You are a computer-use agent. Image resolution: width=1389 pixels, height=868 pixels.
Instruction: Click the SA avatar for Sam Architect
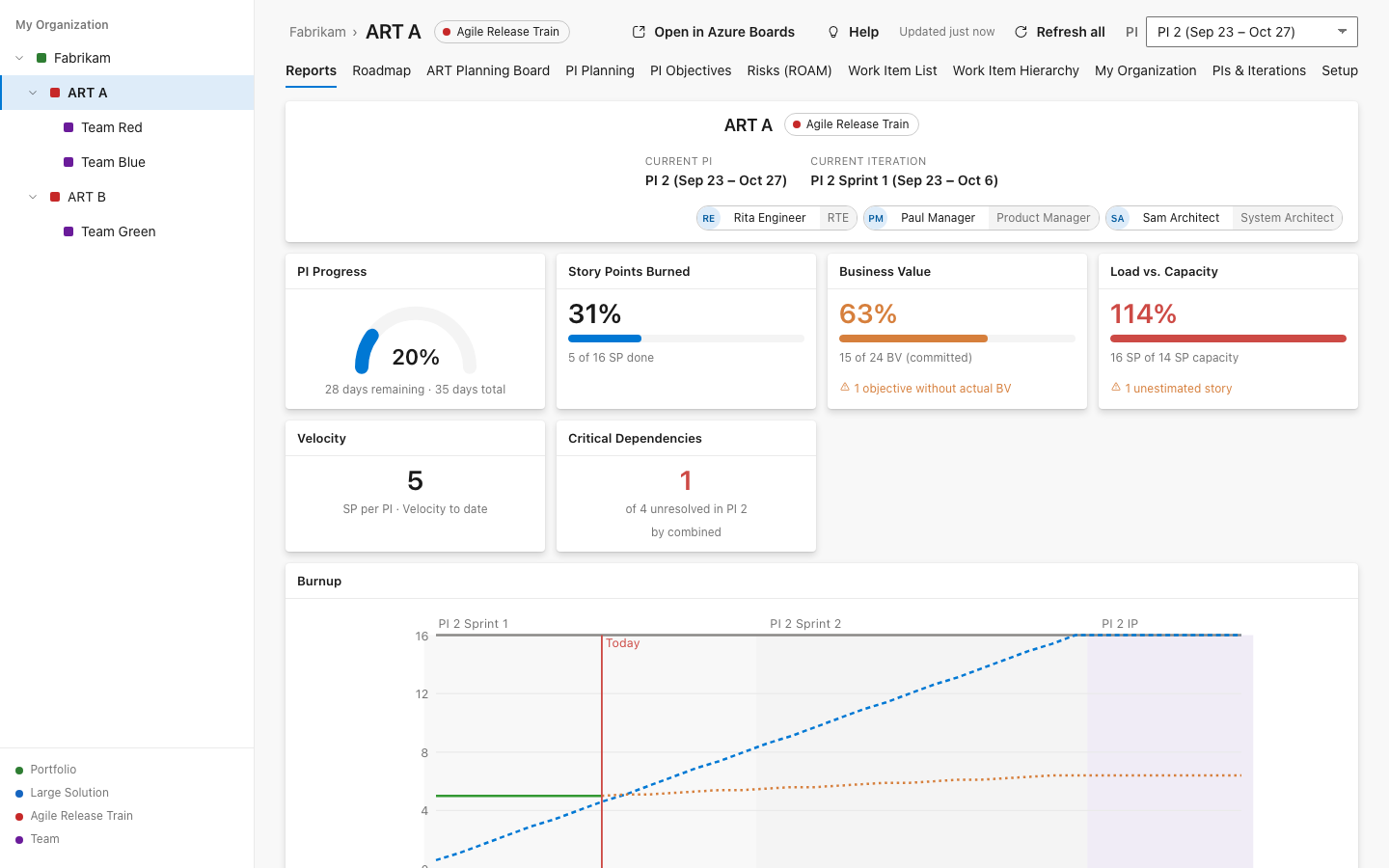click(1118, 218)
